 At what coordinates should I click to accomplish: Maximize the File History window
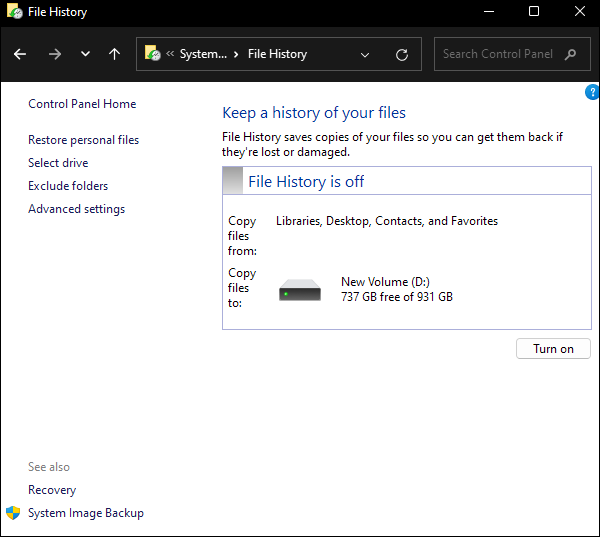click(534, 11)
